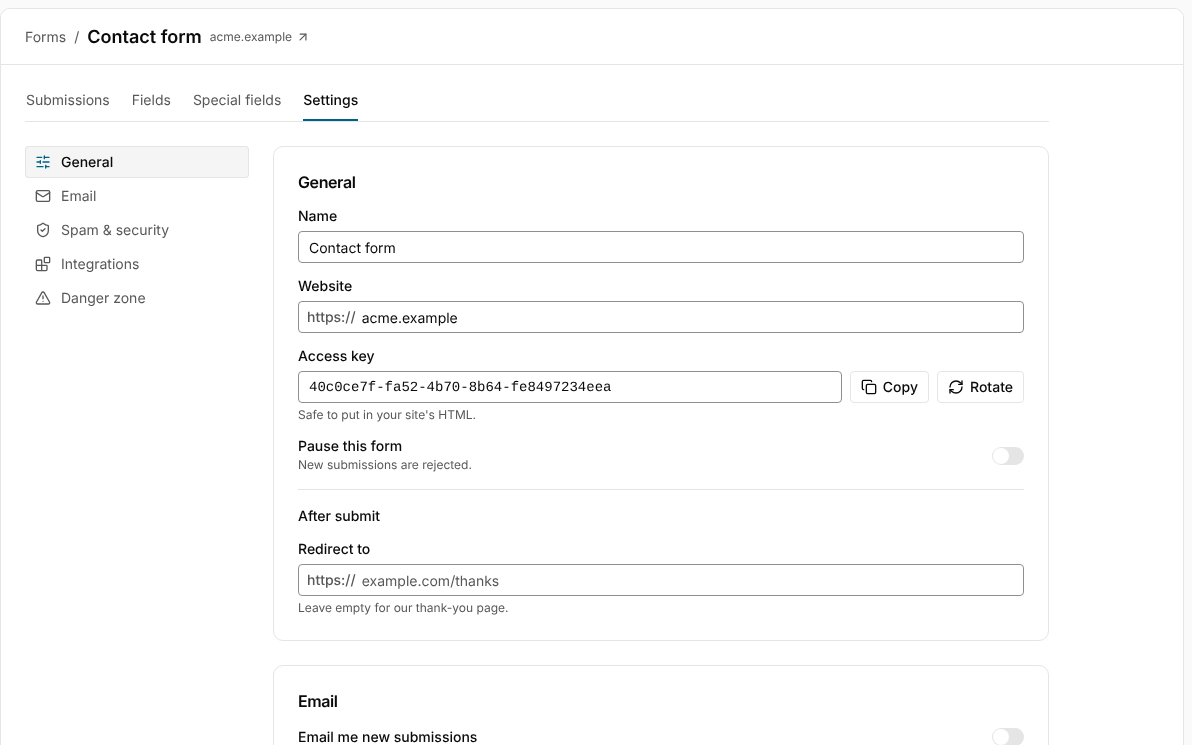
Task: Select General in settings sidebar
Action: (x=137, y=162)
